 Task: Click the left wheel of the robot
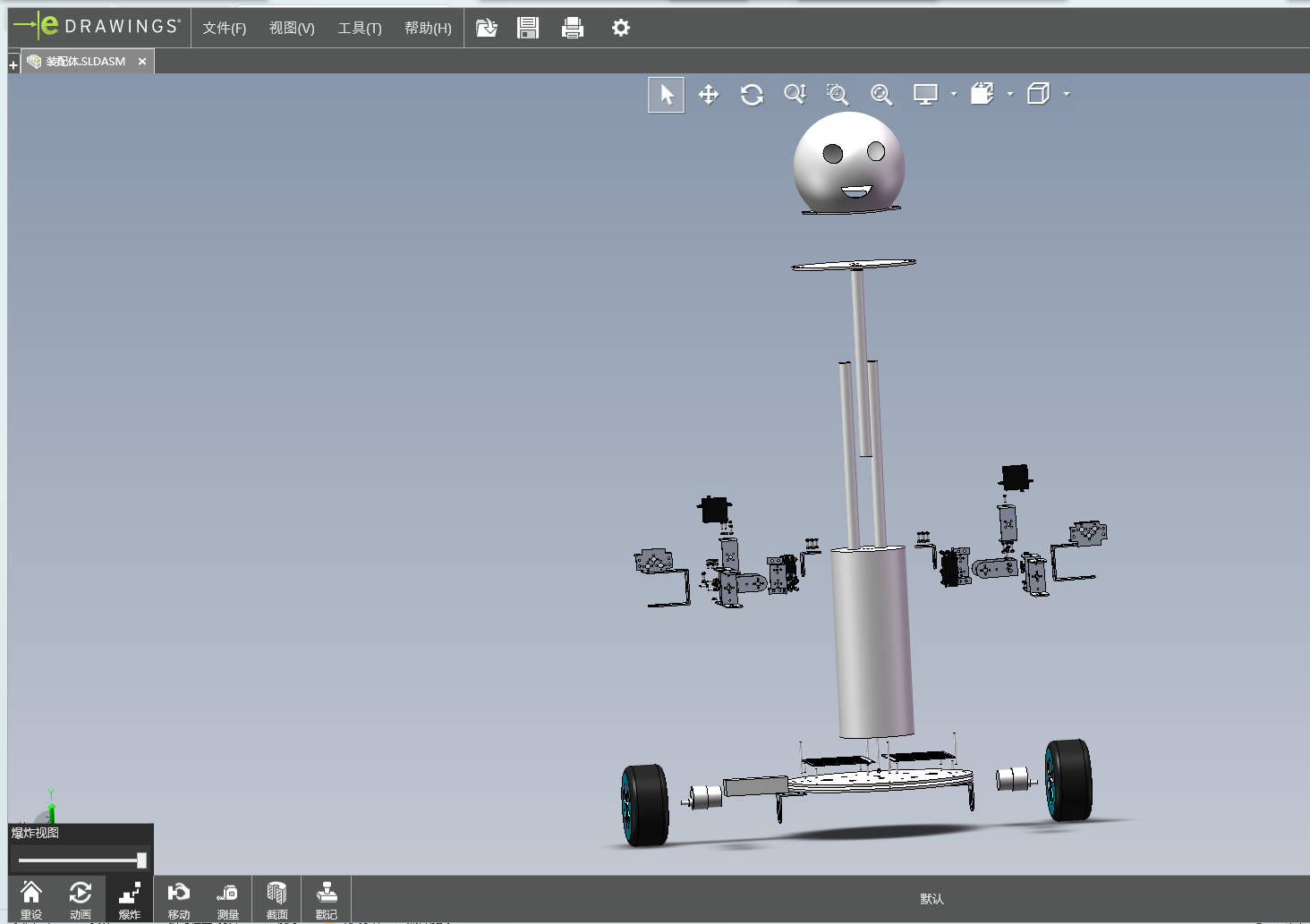(x=644, y=804)
